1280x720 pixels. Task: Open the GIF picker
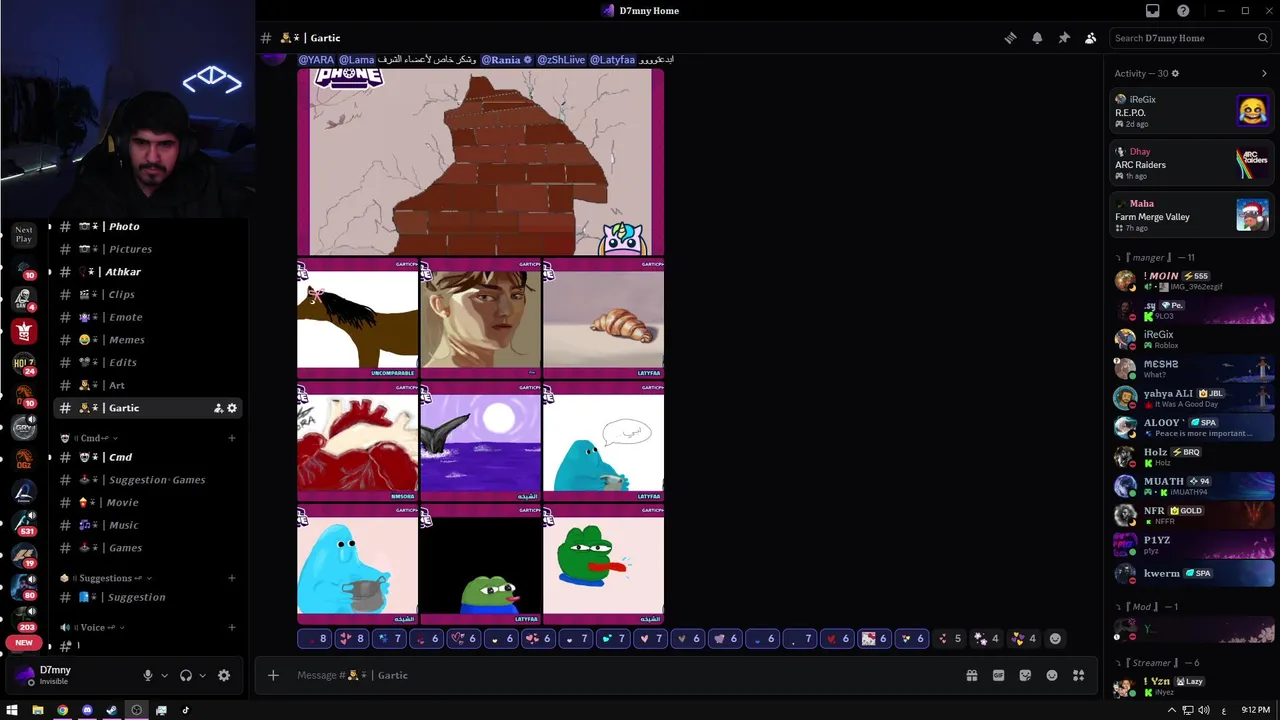coord(998,675)
